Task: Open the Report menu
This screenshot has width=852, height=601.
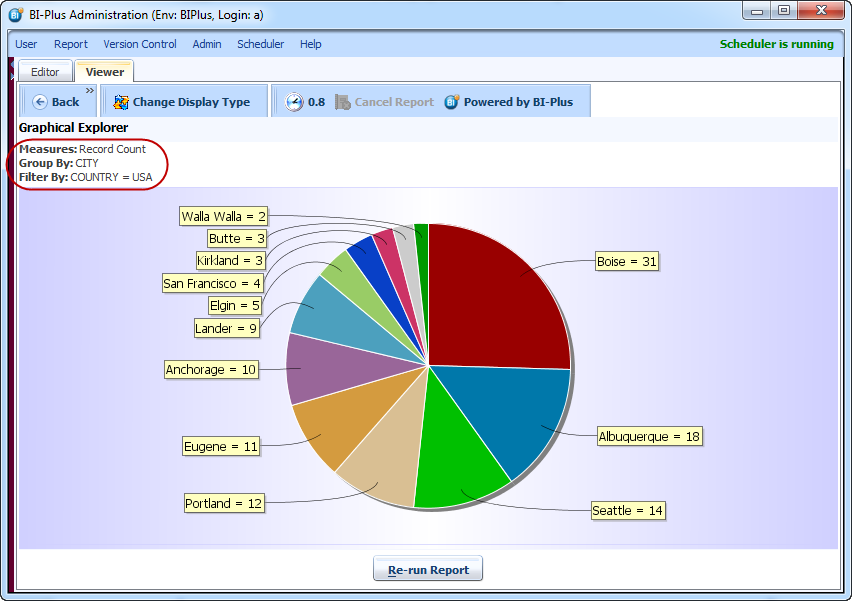Action: click(71, 44)
